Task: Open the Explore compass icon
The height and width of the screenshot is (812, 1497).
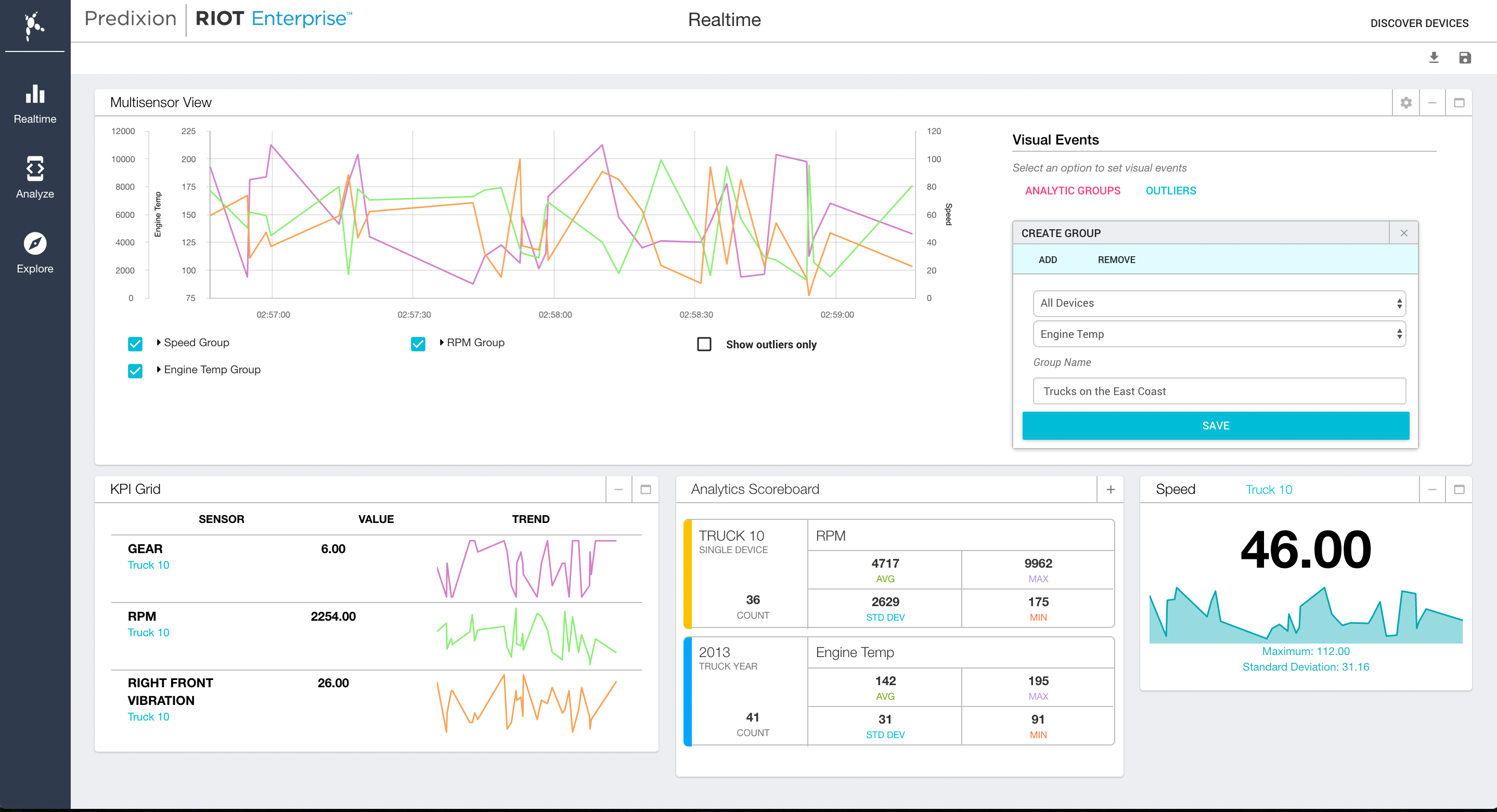Action: coord(35,243)
